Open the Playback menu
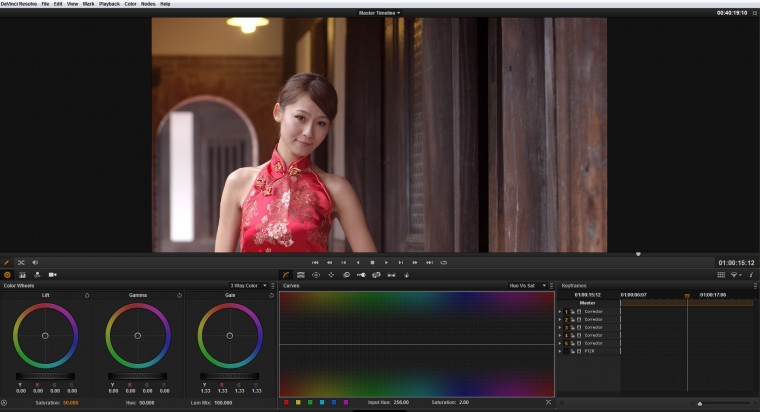 tap(108, 4)
